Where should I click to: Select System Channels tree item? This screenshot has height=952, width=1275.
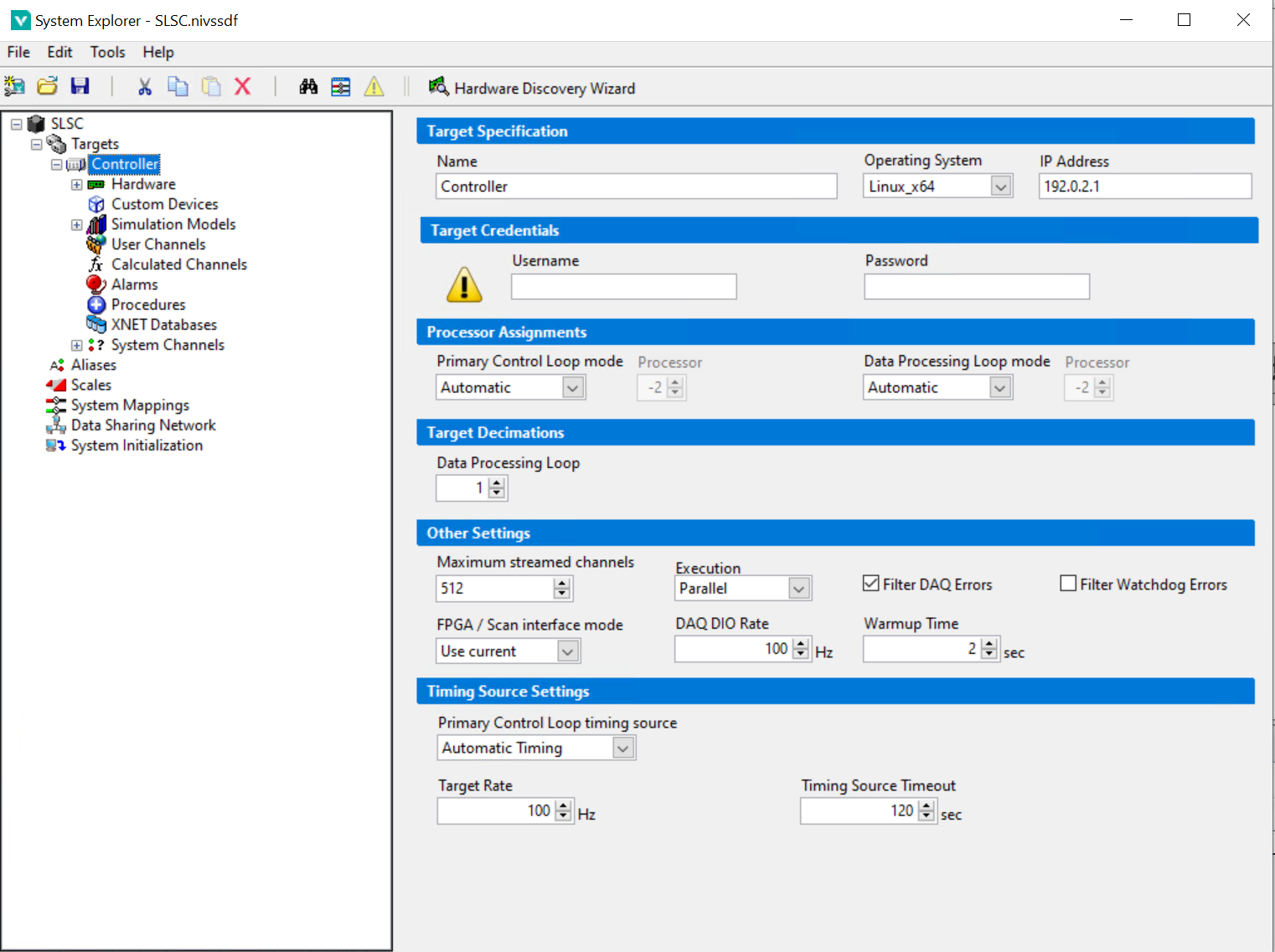(168, 345)
